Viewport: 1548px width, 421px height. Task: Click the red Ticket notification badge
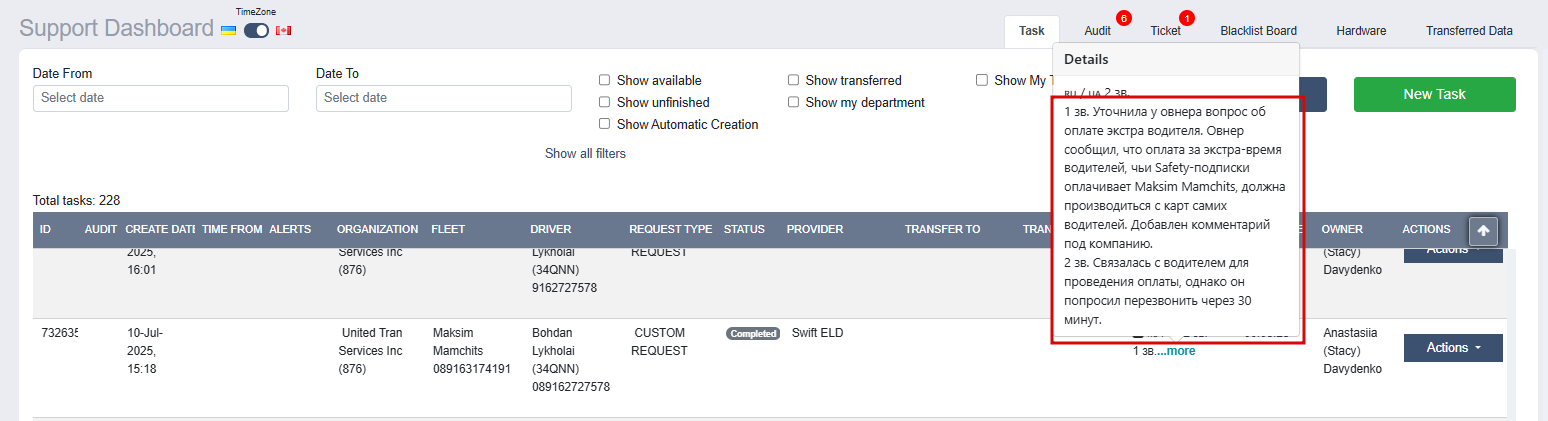1187,18
